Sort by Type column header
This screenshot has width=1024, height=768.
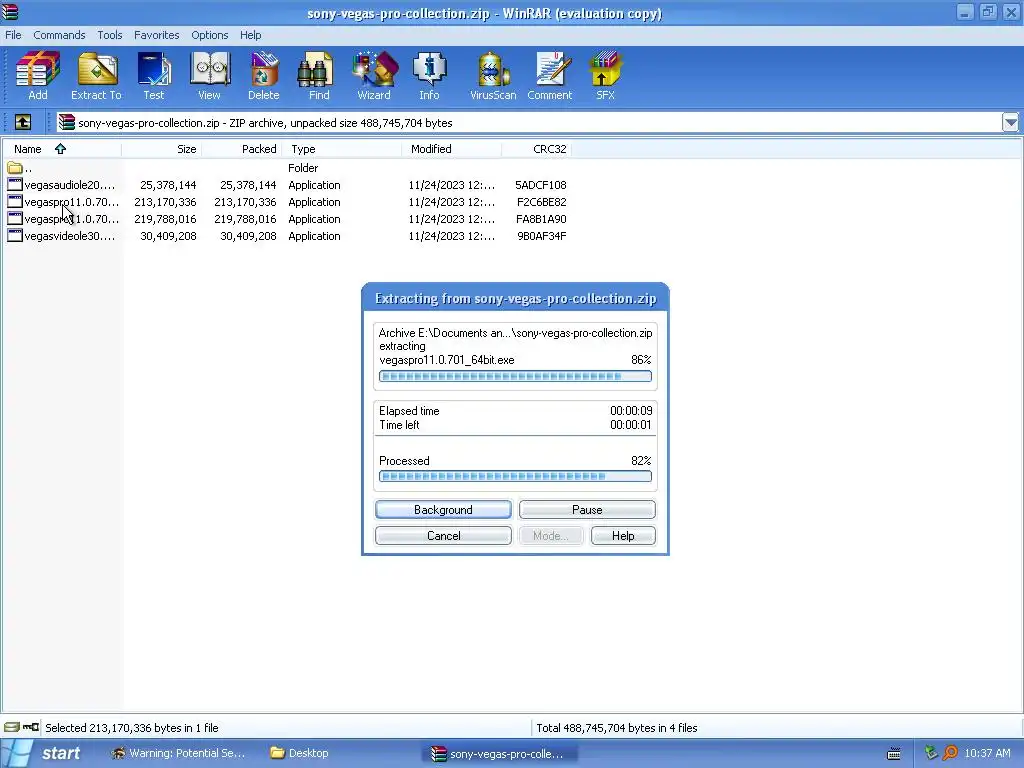(342, 149)
